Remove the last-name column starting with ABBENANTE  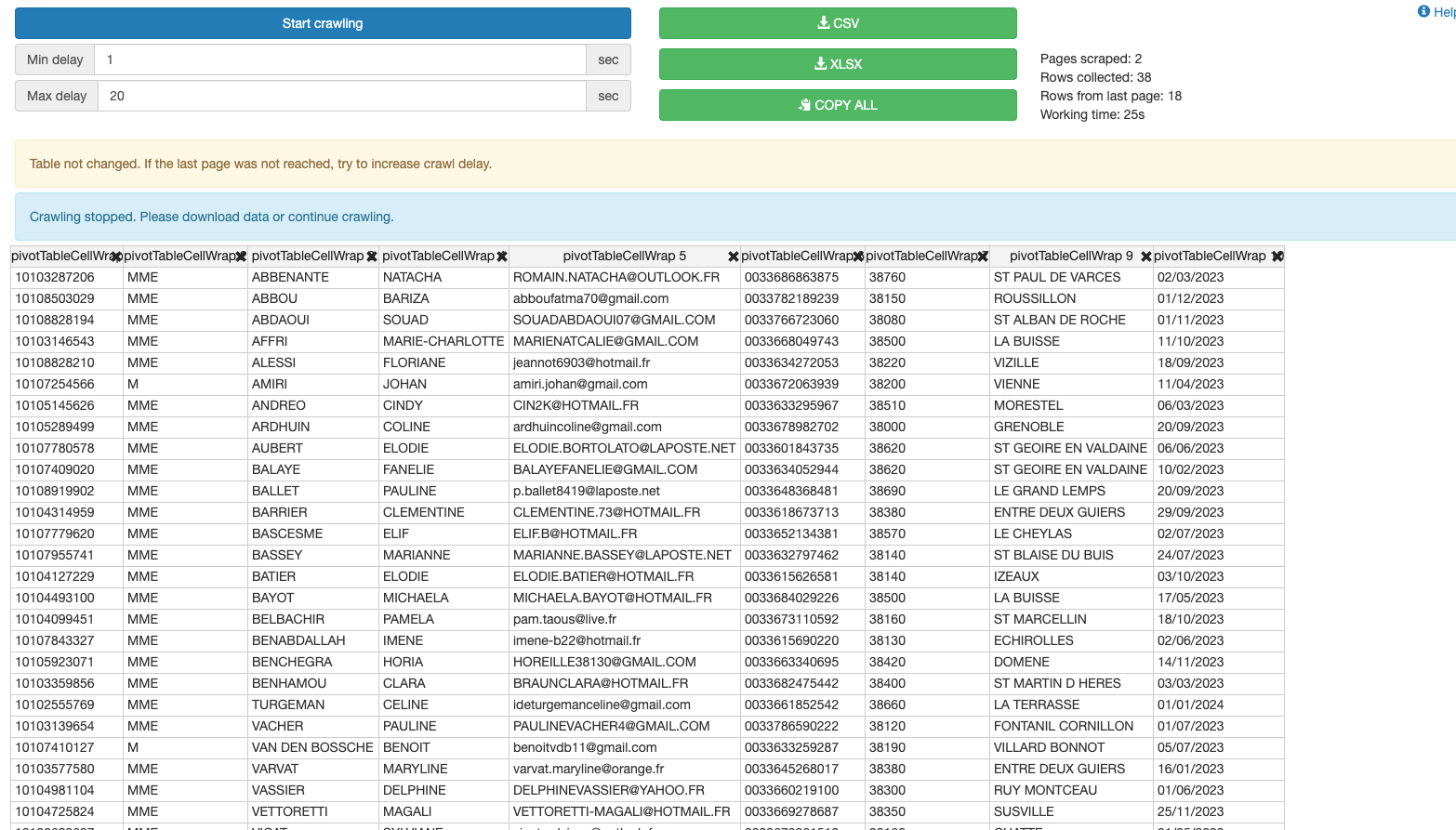tap(372, 257)
